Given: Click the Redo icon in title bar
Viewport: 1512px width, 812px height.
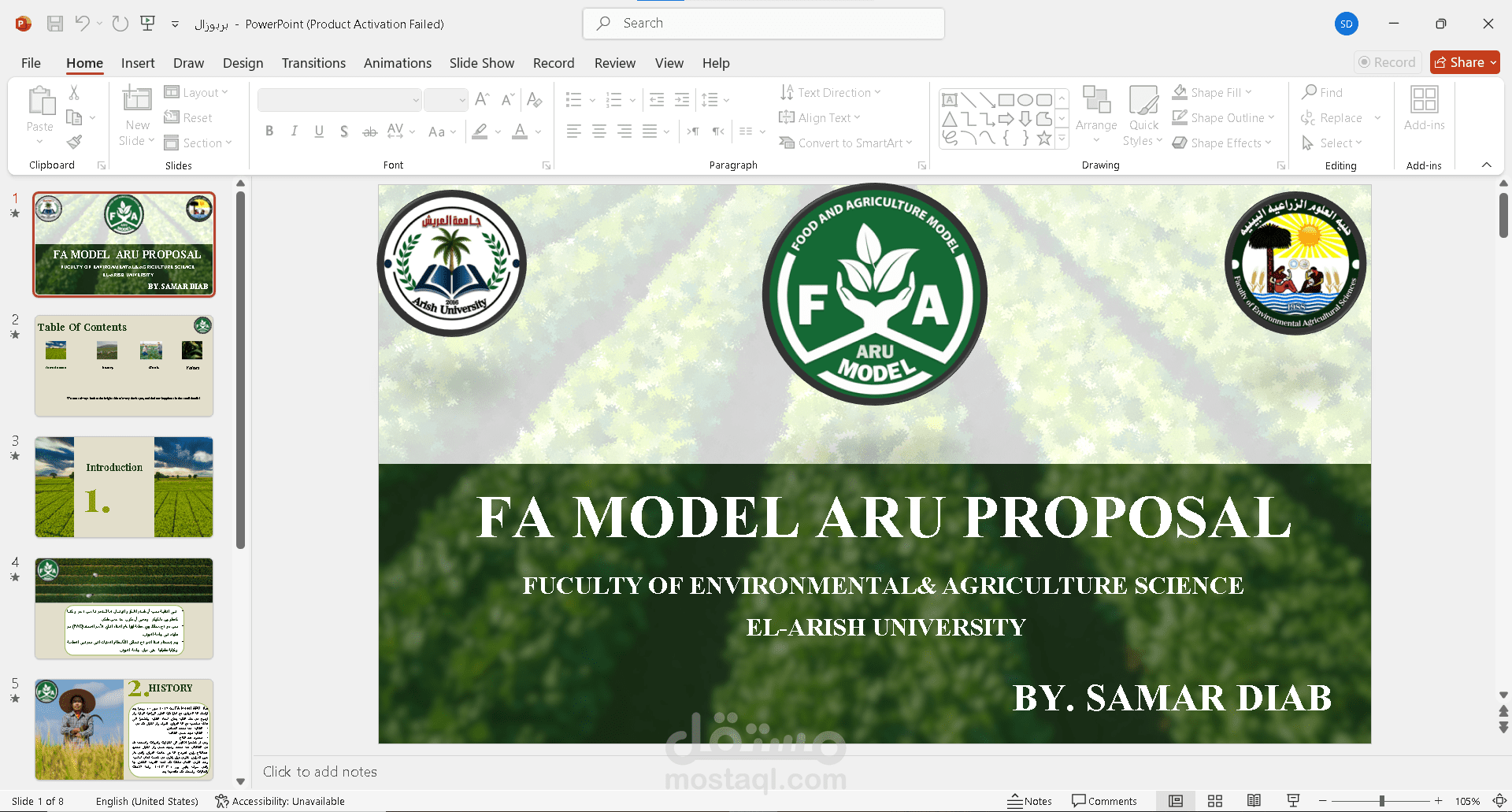Looking at the screenshot, I should [x=120, y=24].
